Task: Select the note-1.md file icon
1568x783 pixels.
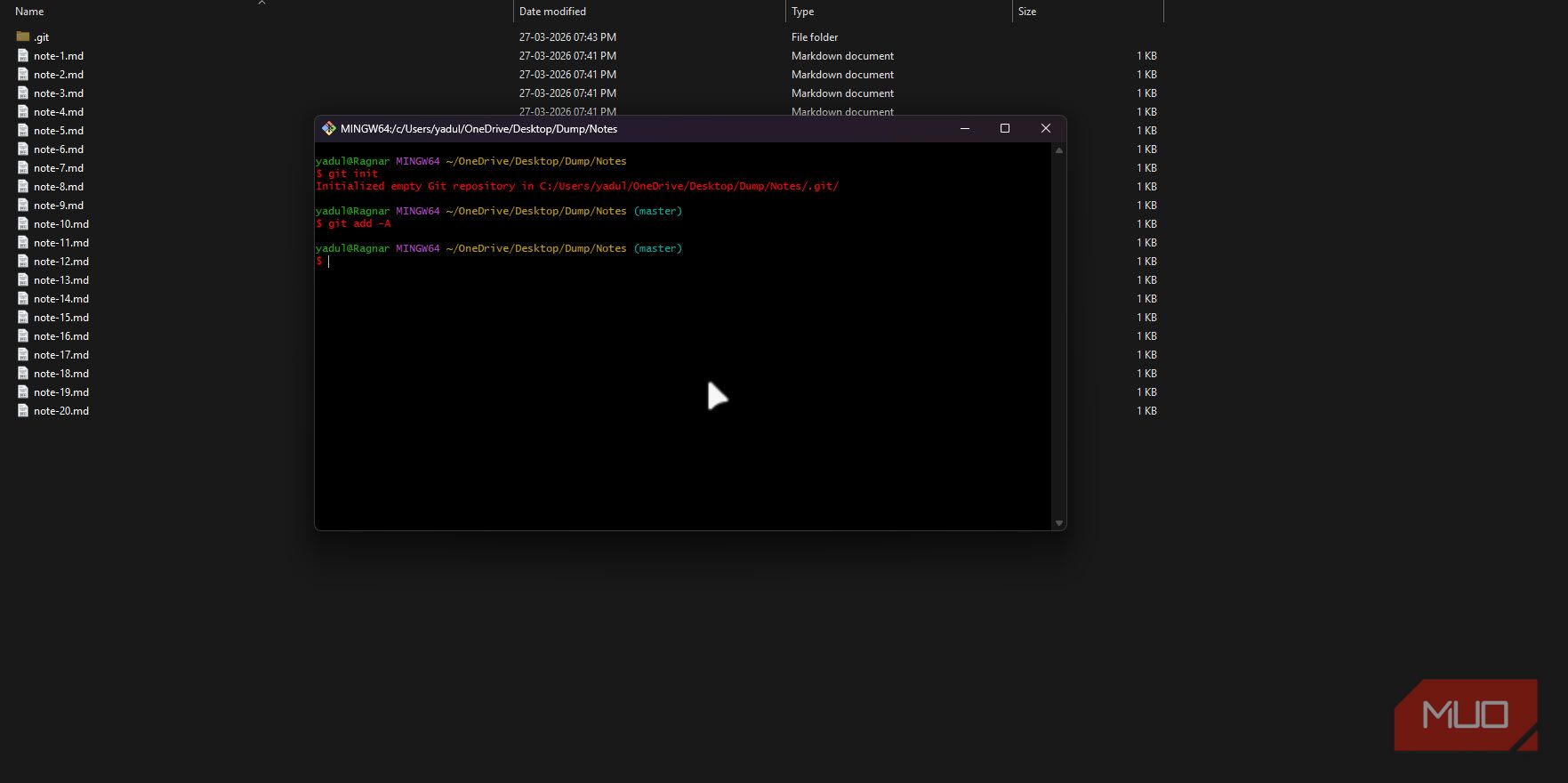Action: tap(23, 55)
